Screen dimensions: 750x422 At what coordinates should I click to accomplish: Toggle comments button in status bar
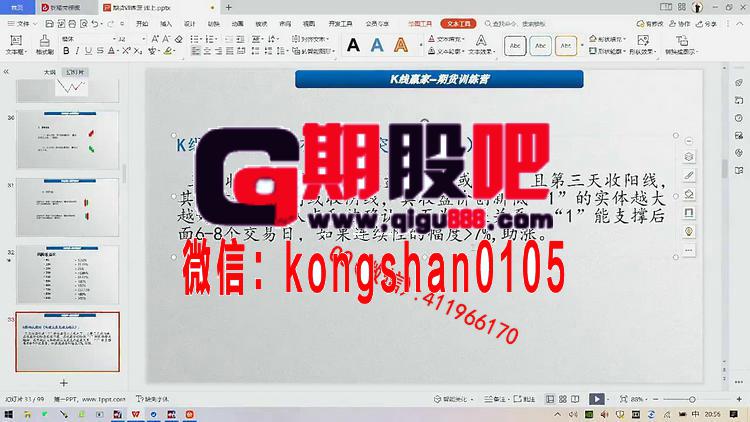[x=525, y=399]
